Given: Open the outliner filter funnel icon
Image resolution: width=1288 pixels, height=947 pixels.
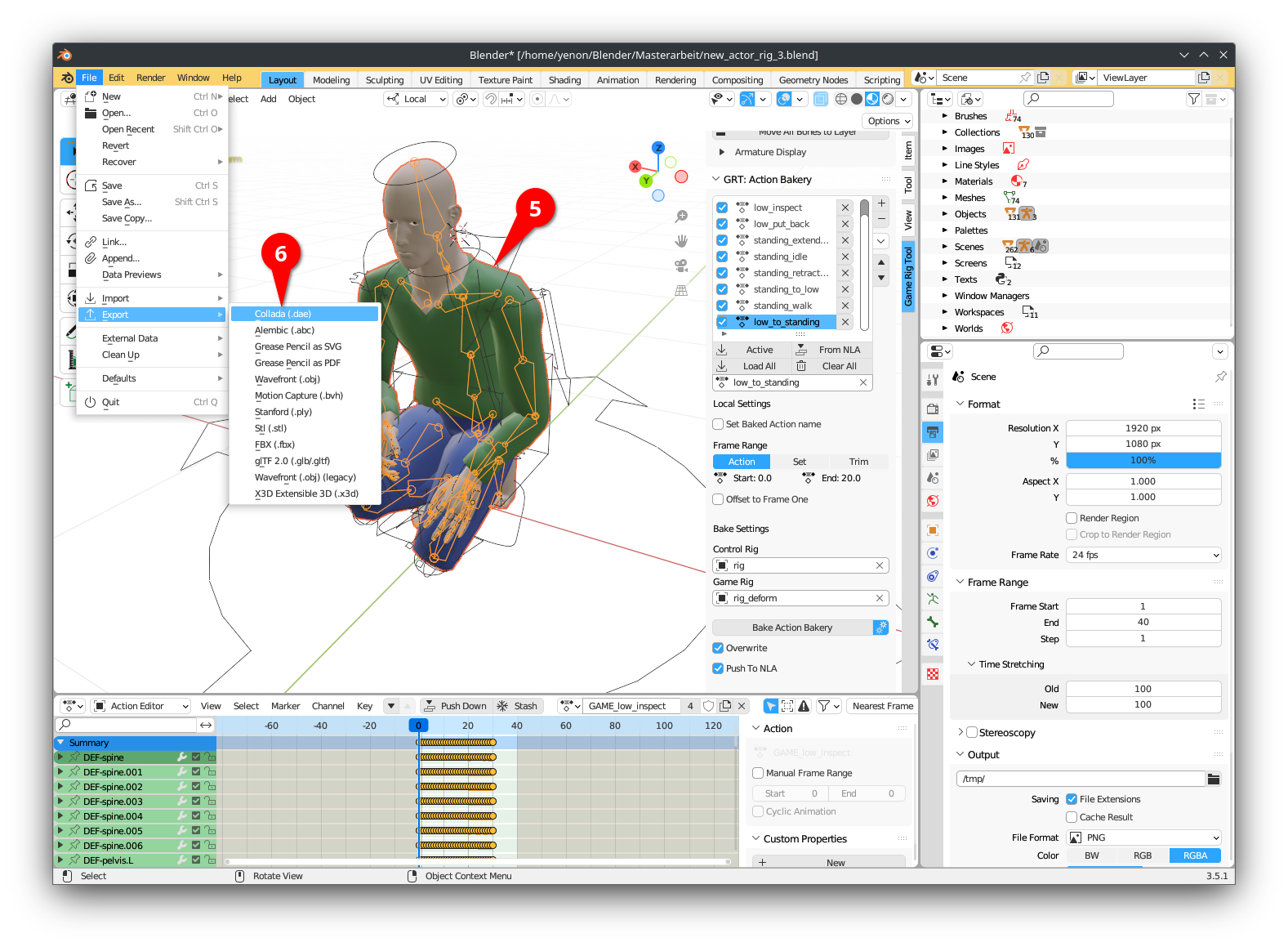Looking at the screenshot, I should 1193,99.
